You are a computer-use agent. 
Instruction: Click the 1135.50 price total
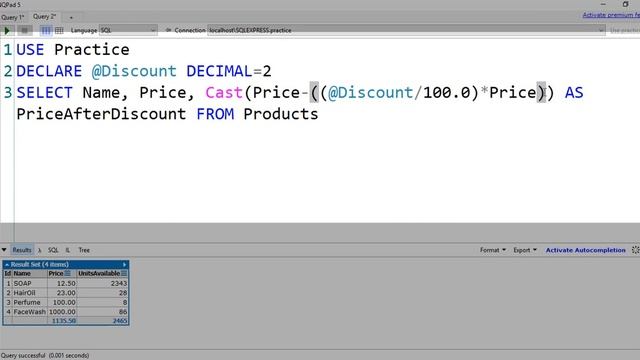pos(64,321)
